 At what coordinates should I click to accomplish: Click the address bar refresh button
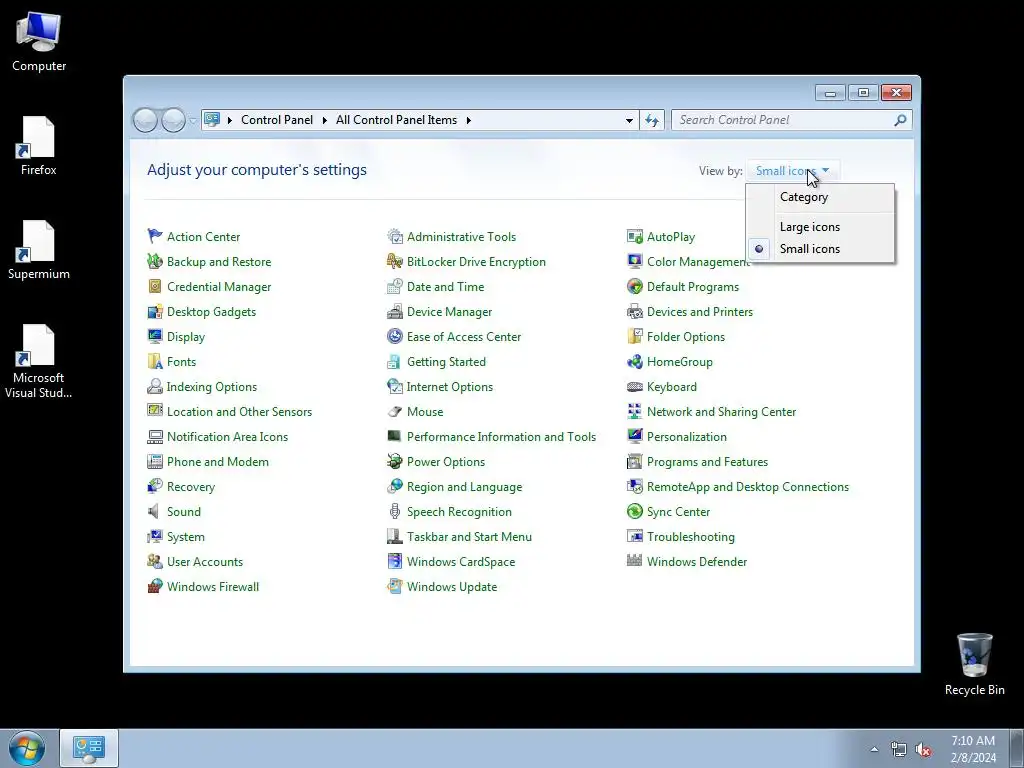(x=652, y=120)
